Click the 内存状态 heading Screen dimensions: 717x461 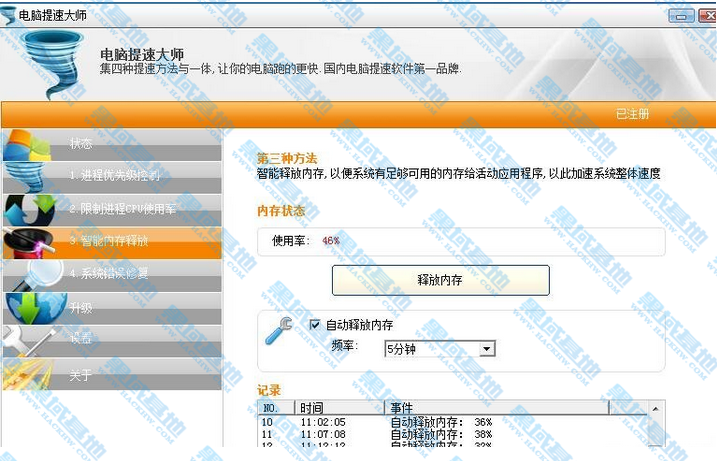[281, 211]
